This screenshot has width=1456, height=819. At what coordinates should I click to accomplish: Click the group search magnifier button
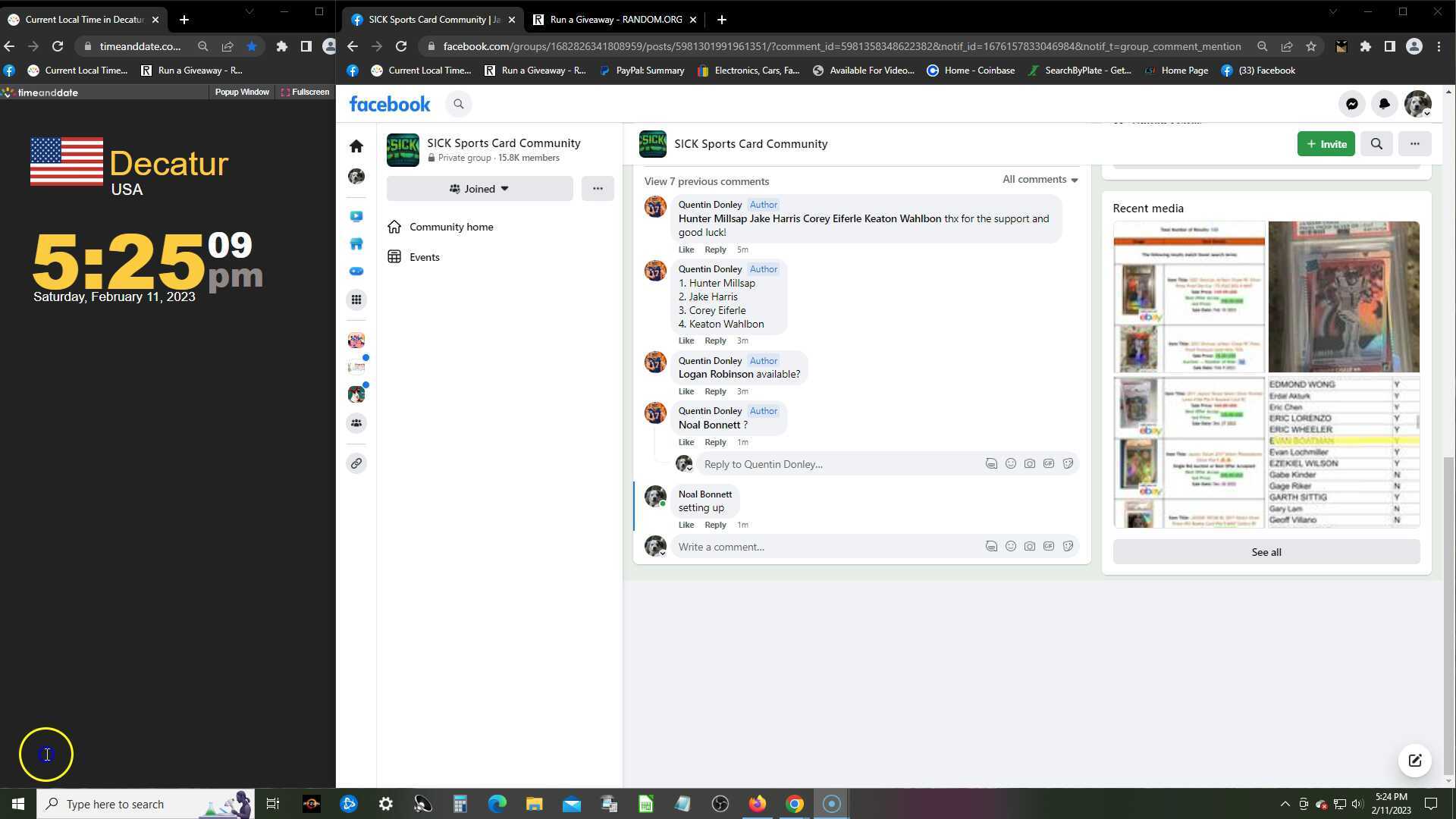click(x=1376, y=143)
